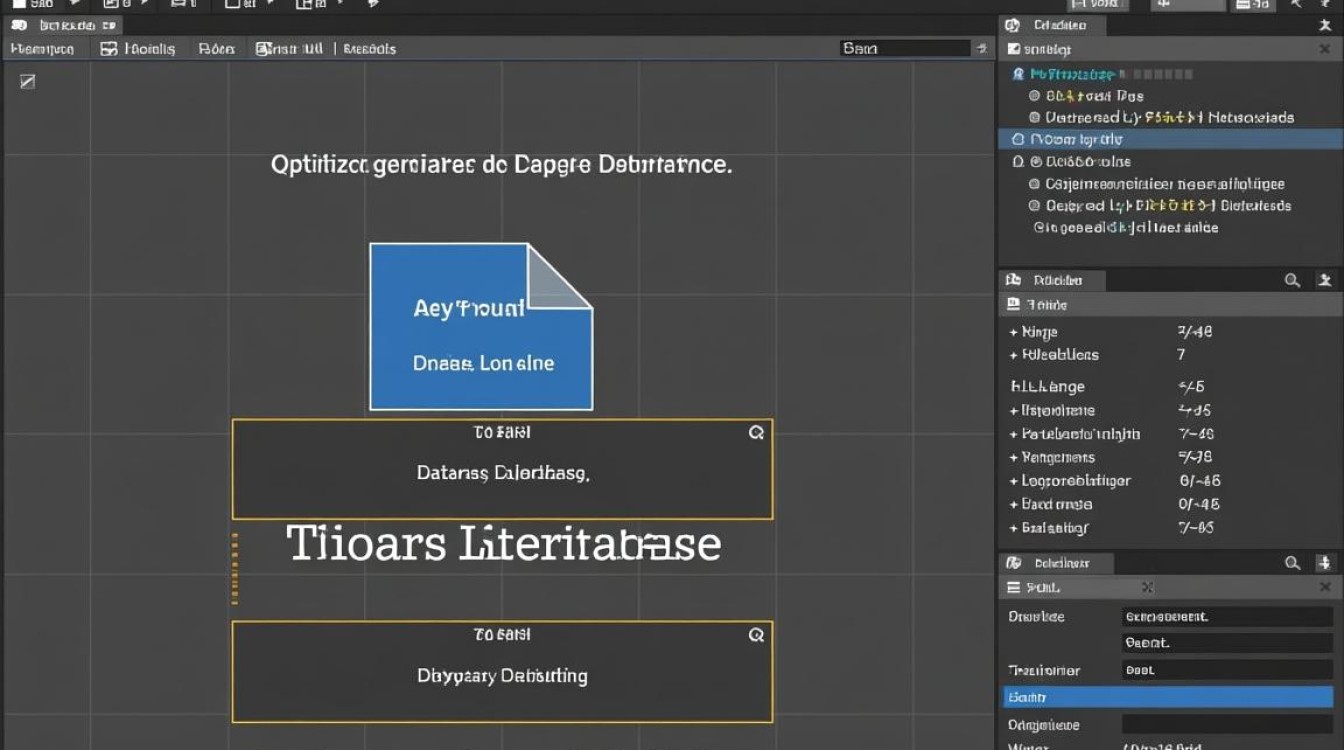Select the third tab in the canvas toolbar

tap(216, 48)
